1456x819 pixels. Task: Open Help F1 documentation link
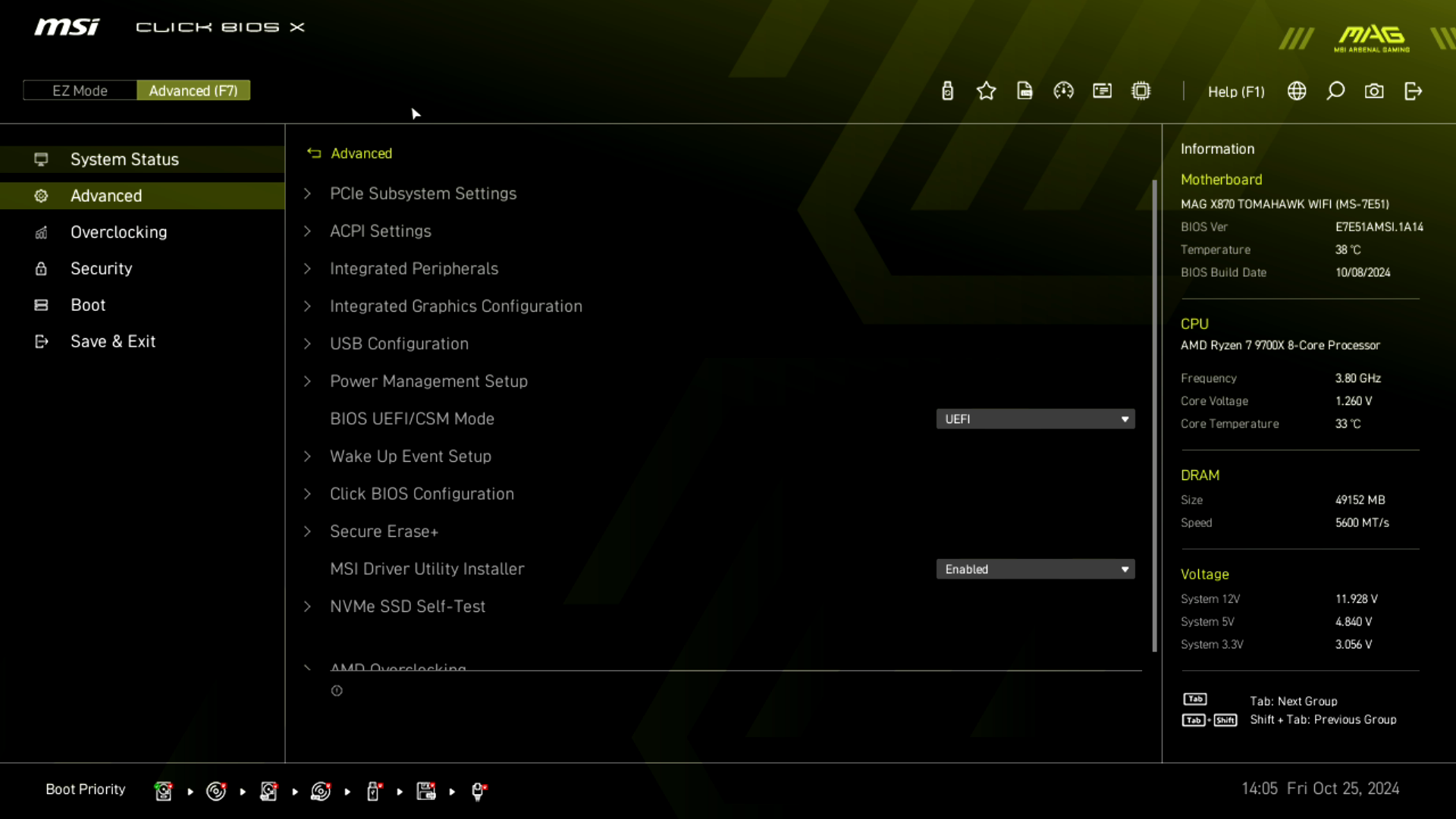[x=1237, y=91]
